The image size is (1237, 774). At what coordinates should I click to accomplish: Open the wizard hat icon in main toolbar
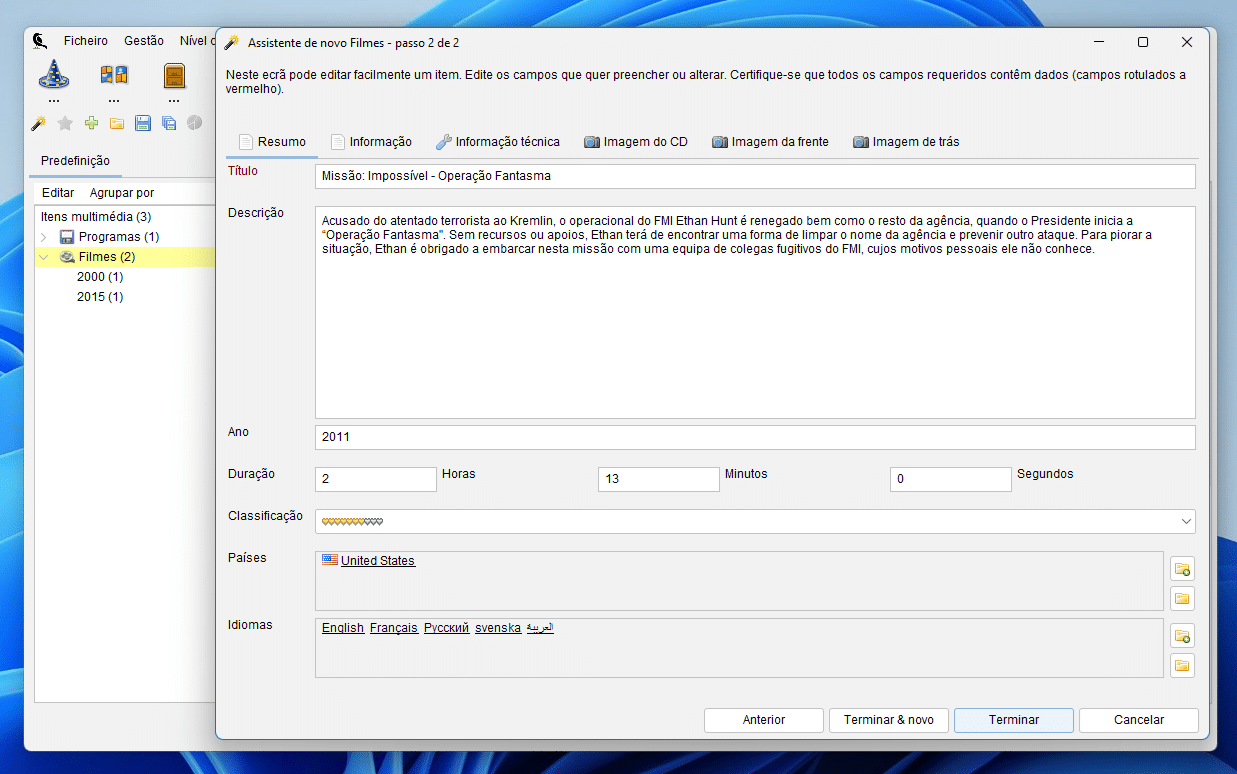[x=53, y=75]
